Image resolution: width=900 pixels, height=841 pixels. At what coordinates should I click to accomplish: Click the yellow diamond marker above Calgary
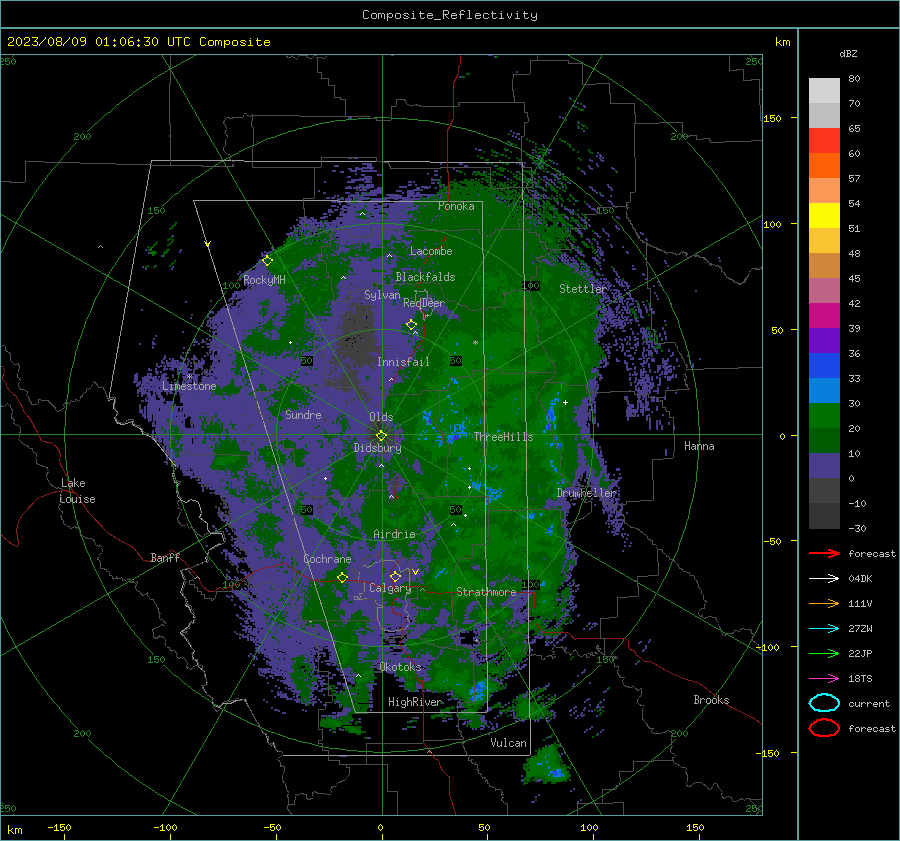pyautogui.click(x=395, y=576)
